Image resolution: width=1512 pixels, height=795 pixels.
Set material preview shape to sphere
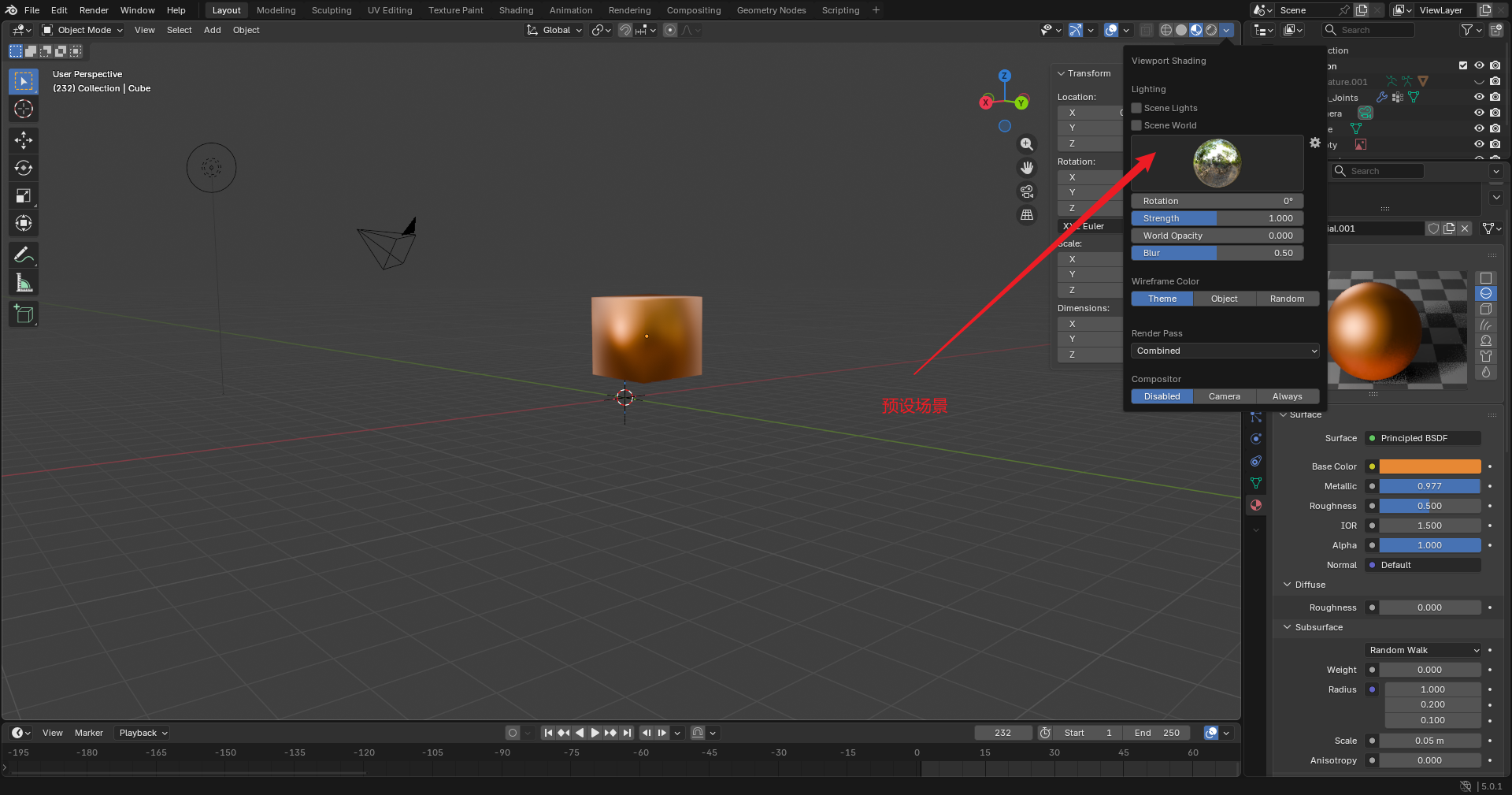tap(1486, 294)
